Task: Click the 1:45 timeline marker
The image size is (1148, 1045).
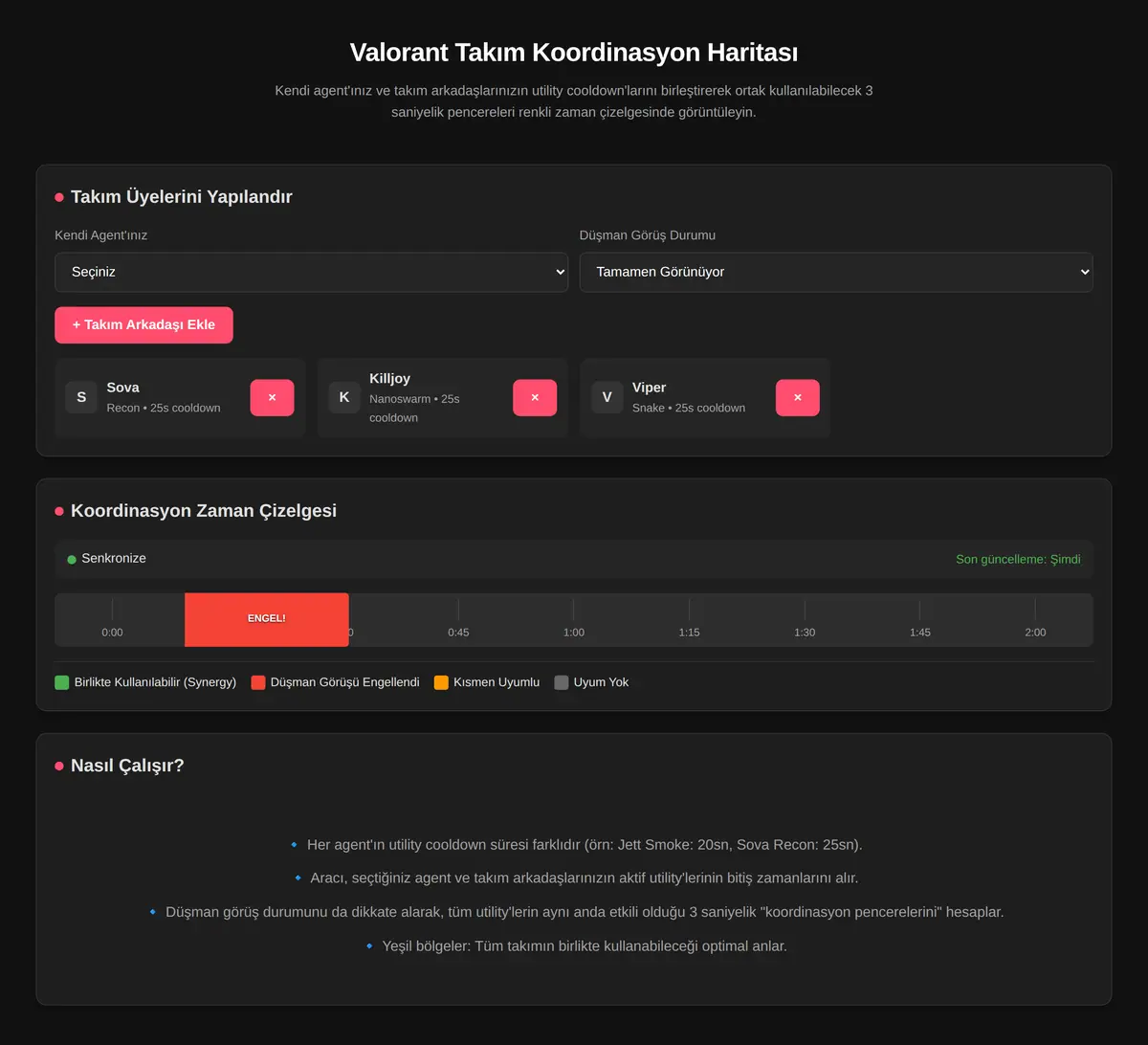Action: click(x=919, y=633)
